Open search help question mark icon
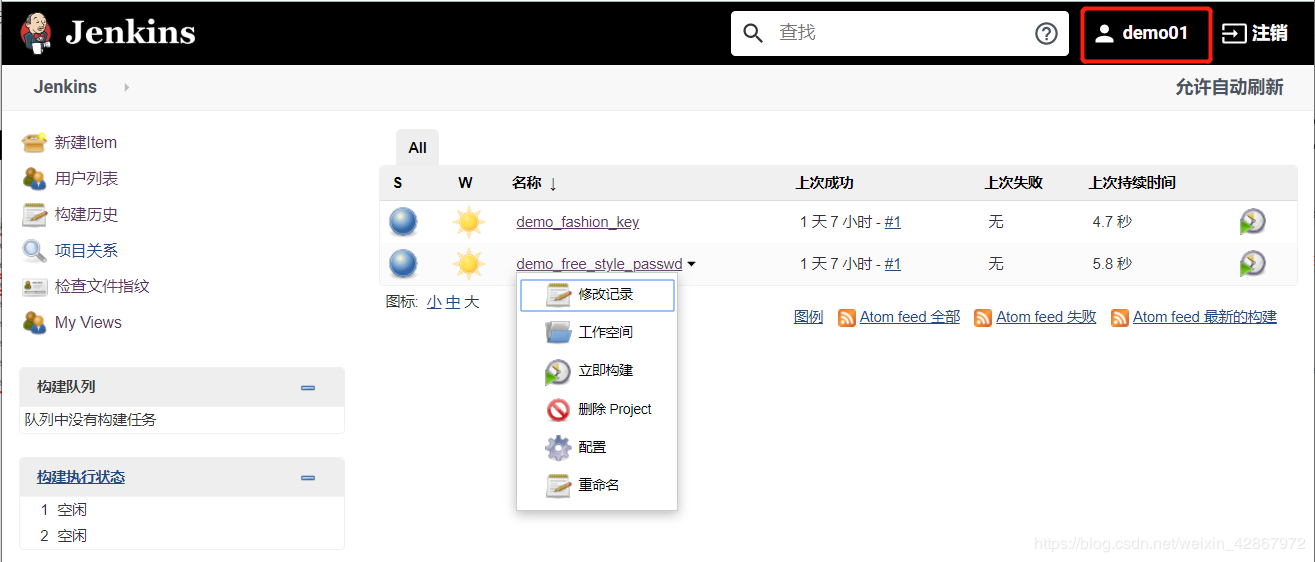The image size is (1315, 562). tap(1046, 34)
